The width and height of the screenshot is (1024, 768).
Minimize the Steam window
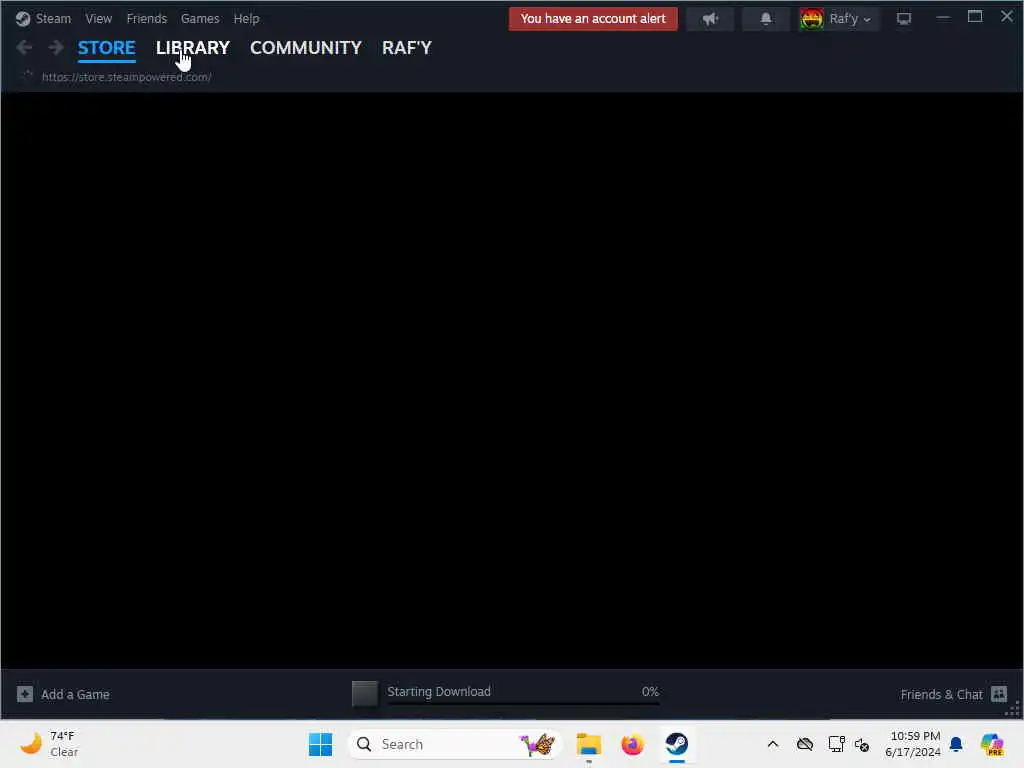pyautogui.click(x=943, y=18)
